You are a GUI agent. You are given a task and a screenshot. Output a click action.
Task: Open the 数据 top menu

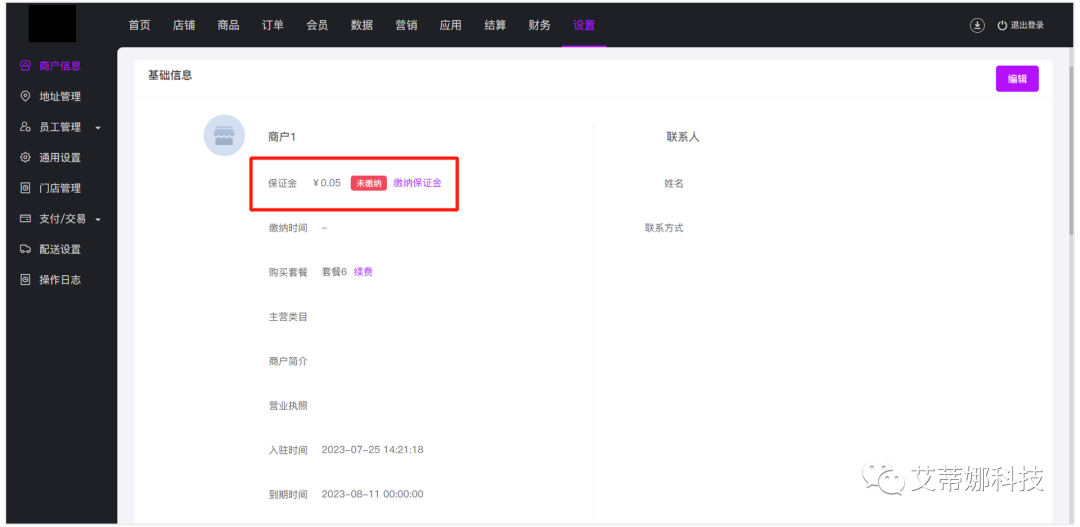pyautogui.click(x=362, y=25)
